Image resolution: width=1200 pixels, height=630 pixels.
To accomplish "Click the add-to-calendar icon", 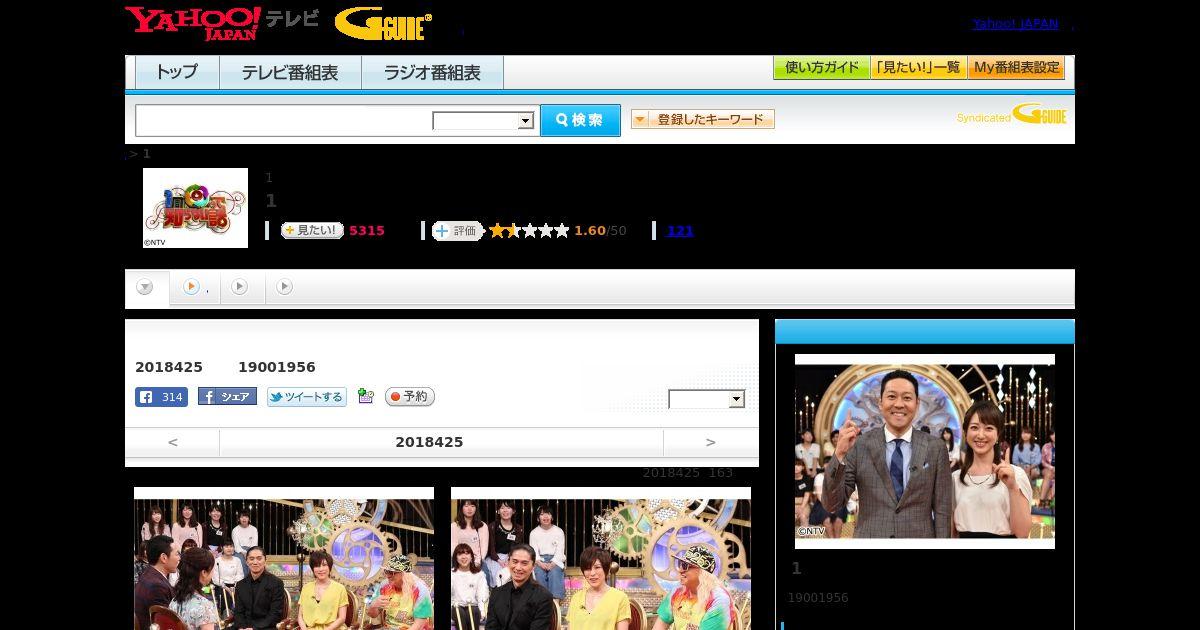I will click(x=366, y=396).
